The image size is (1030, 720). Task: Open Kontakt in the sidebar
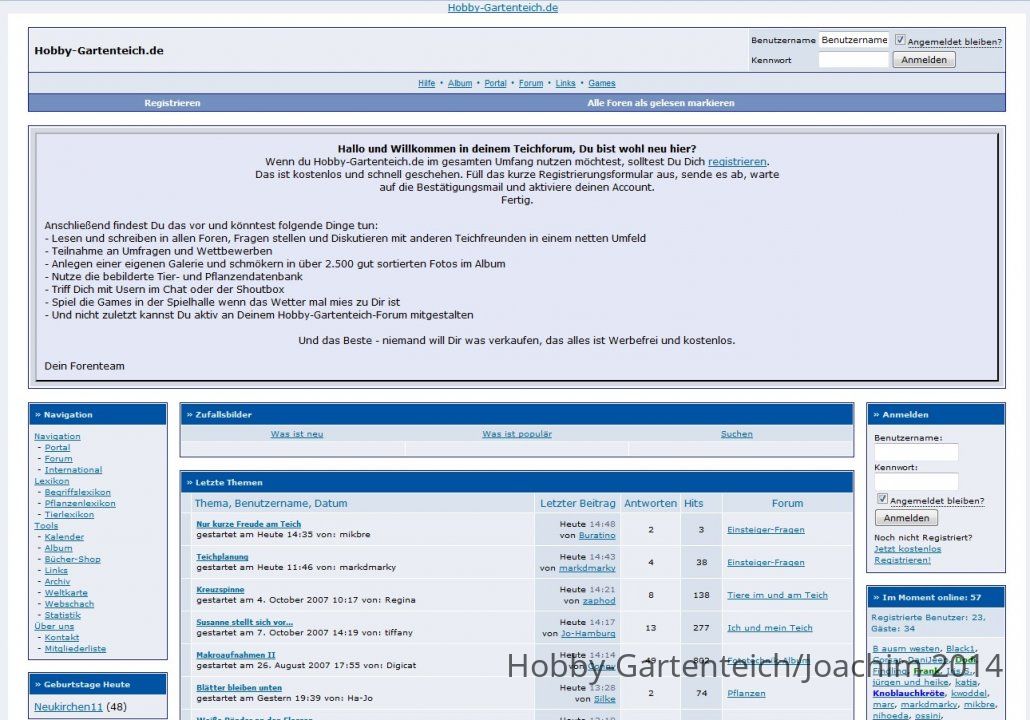(x=62, y=637)
